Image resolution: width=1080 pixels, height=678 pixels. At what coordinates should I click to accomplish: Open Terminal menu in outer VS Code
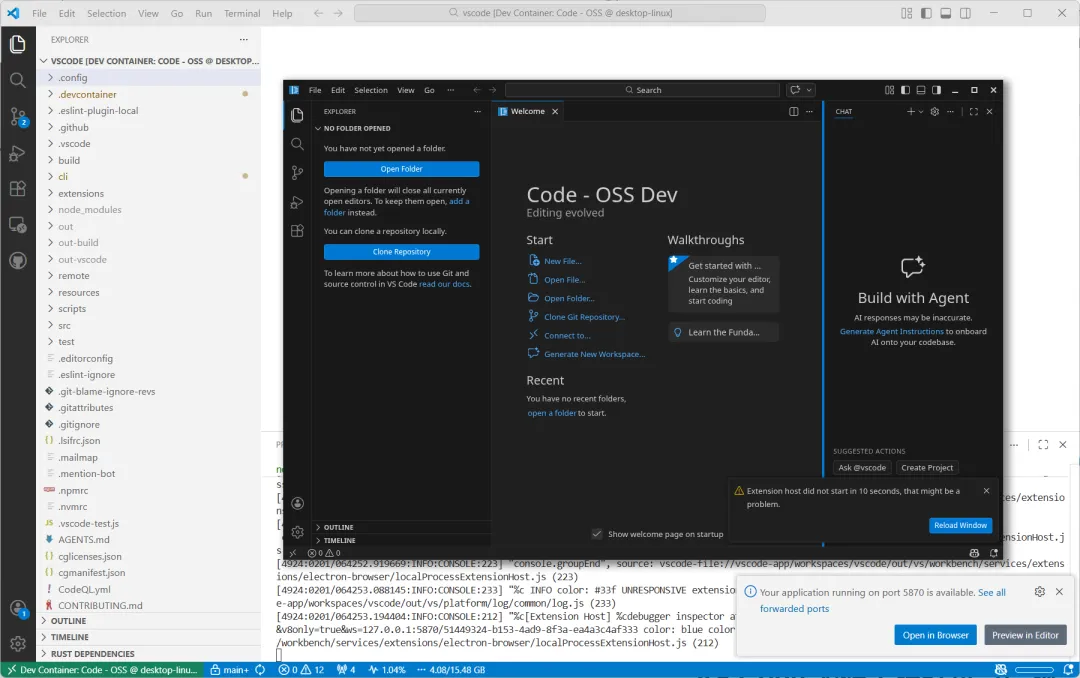click(x=242, y=13)
